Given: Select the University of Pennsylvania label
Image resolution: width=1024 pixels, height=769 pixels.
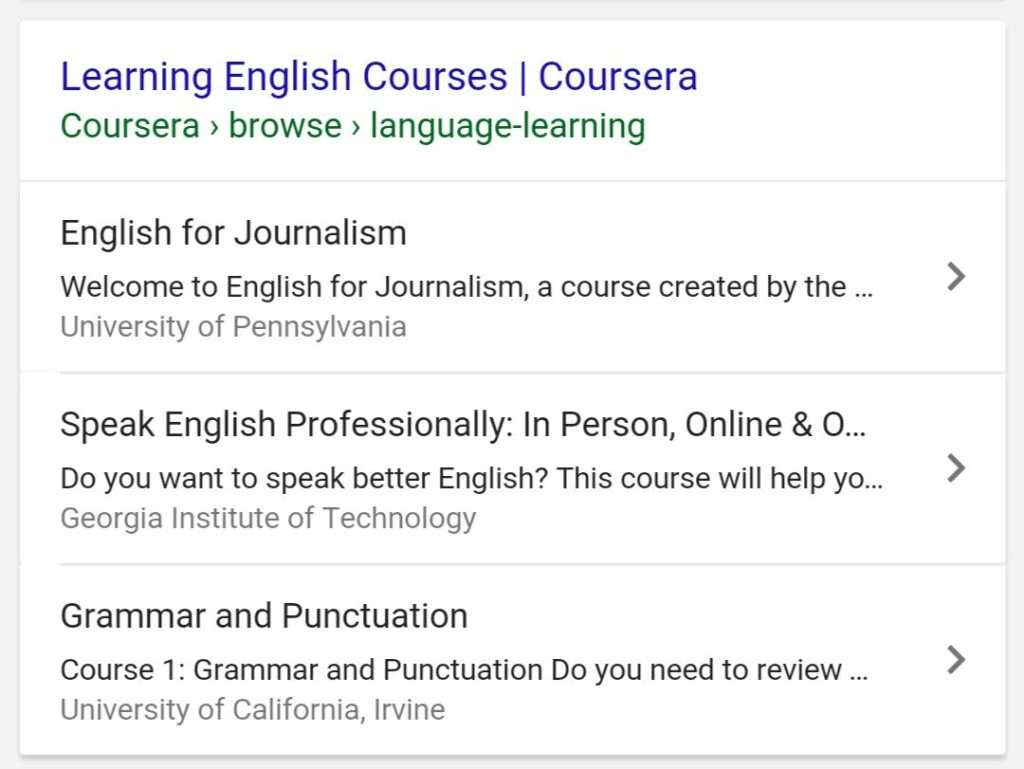Looking at the screenshot, I should (x=233, y=327).
